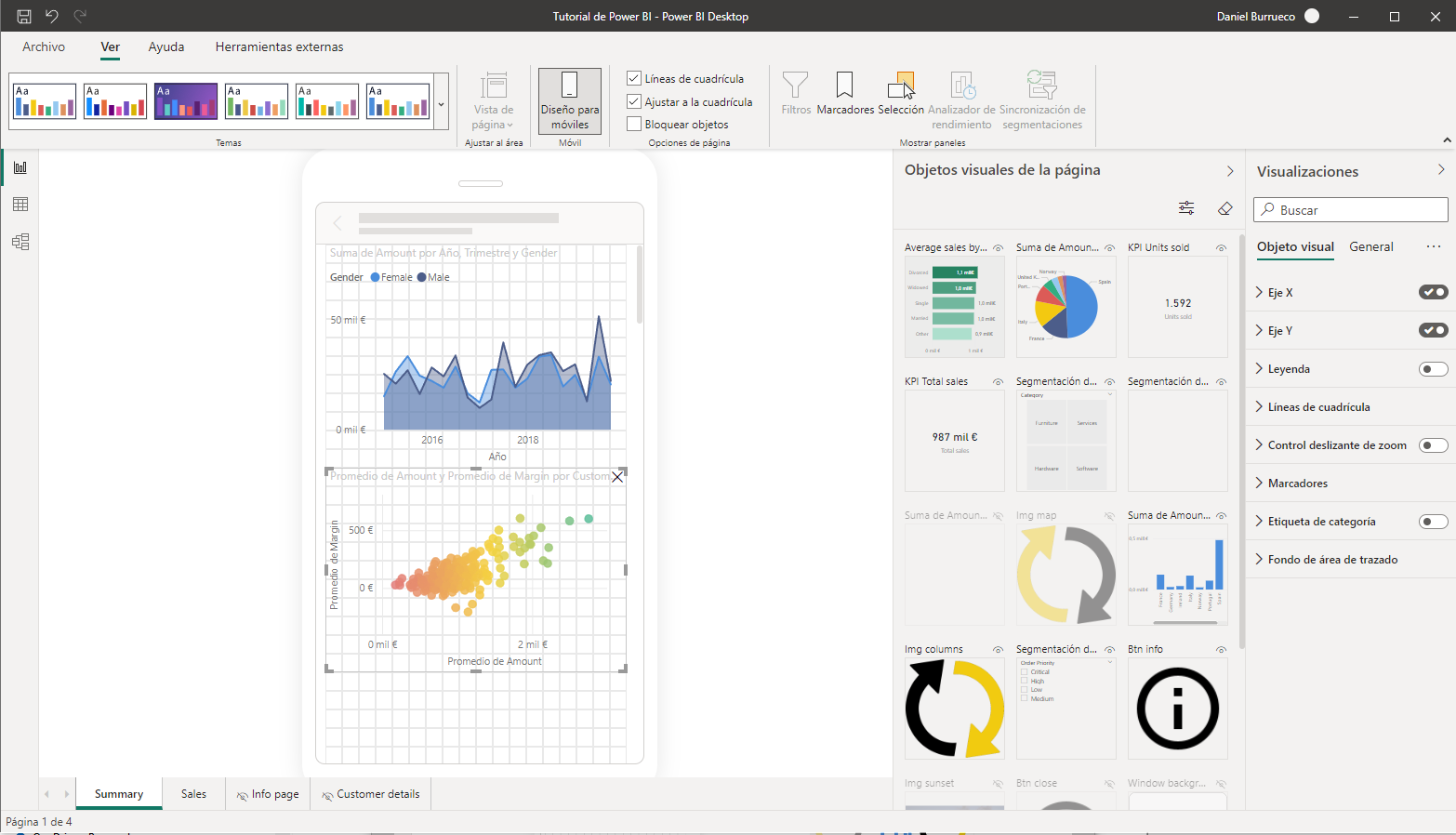Switch to Model view in left sidebar
The image size is (1456, 835).
20,242
